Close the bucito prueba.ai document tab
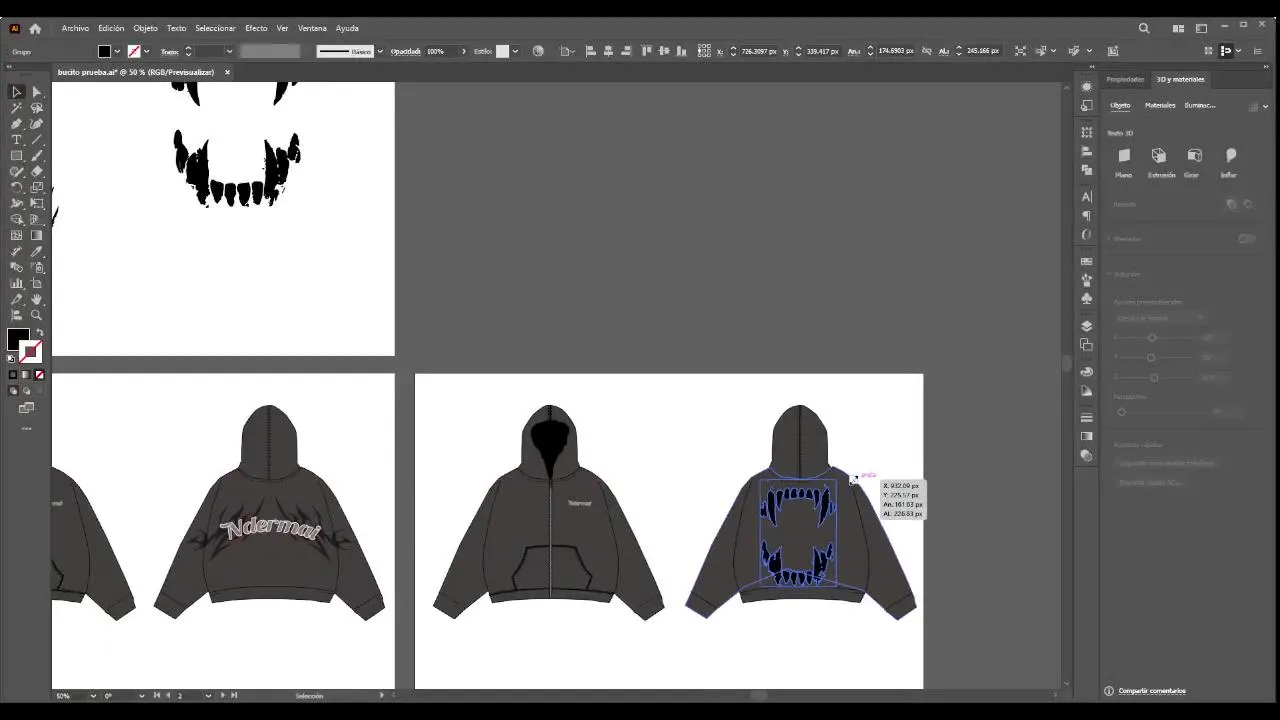Viewport: 1280px width, 720px height. [227, 72]
